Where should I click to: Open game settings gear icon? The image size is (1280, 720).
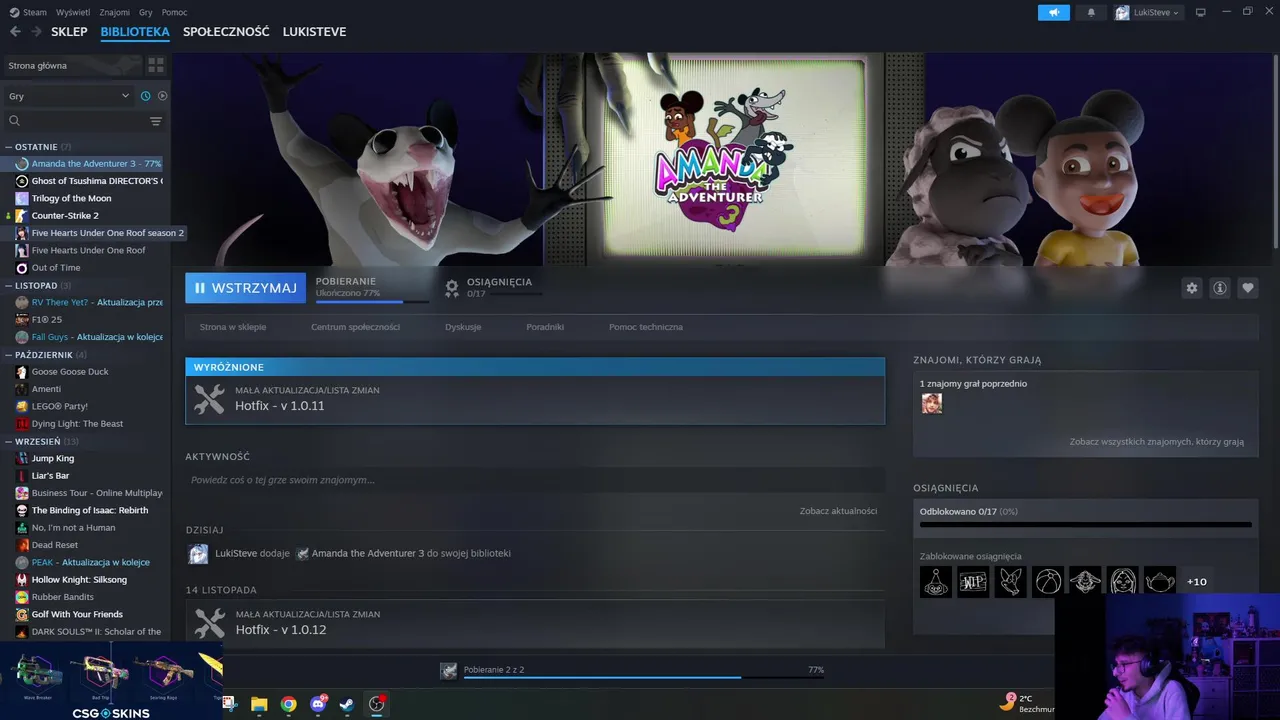(1192, 288)
